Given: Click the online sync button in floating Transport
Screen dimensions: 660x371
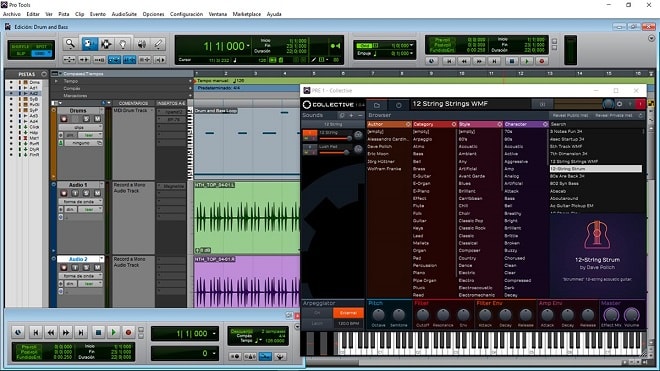Looking at the screenshot, I should click(18, 333).
